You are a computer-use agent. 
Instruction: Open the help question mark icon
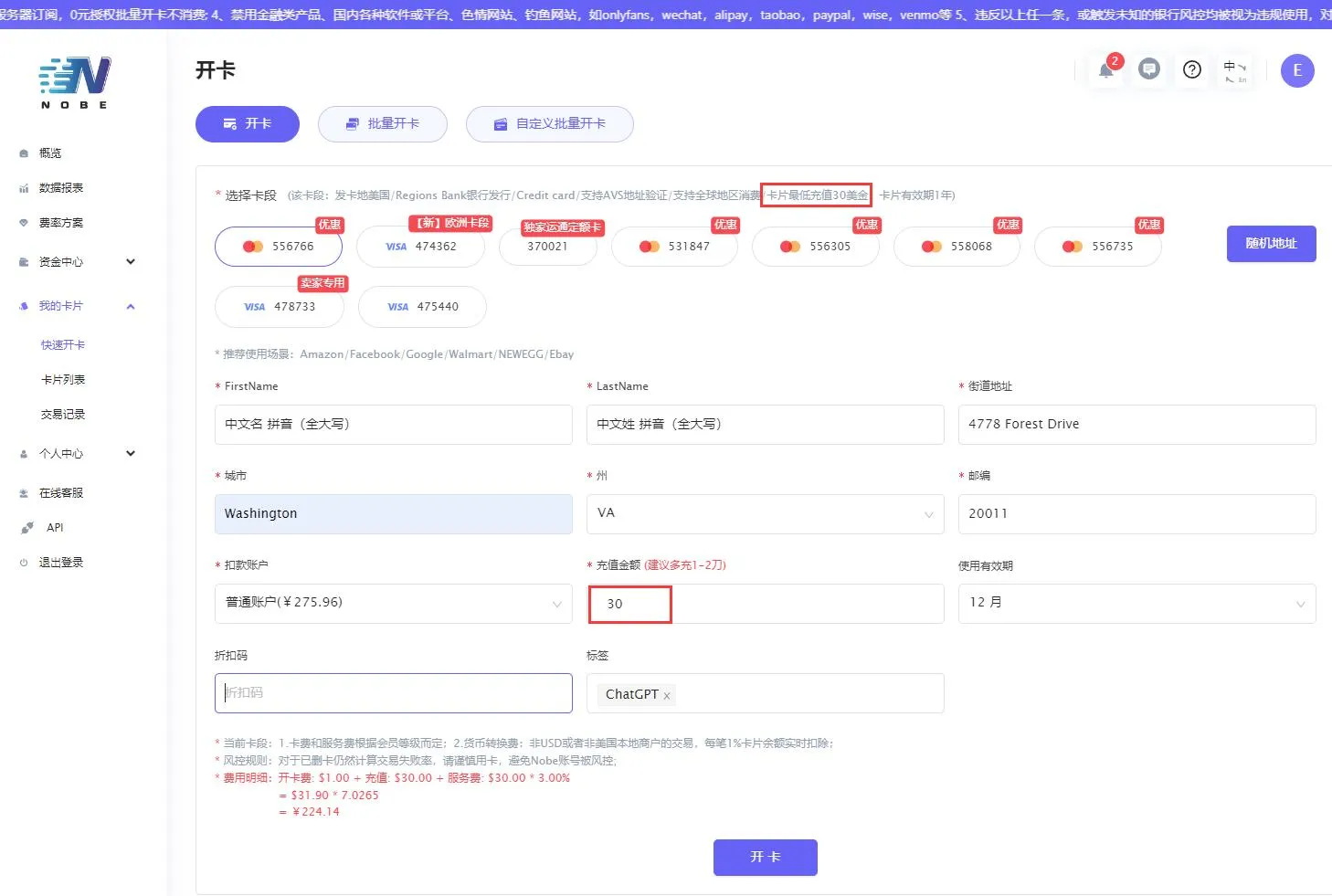click(x=1192, y=69)
